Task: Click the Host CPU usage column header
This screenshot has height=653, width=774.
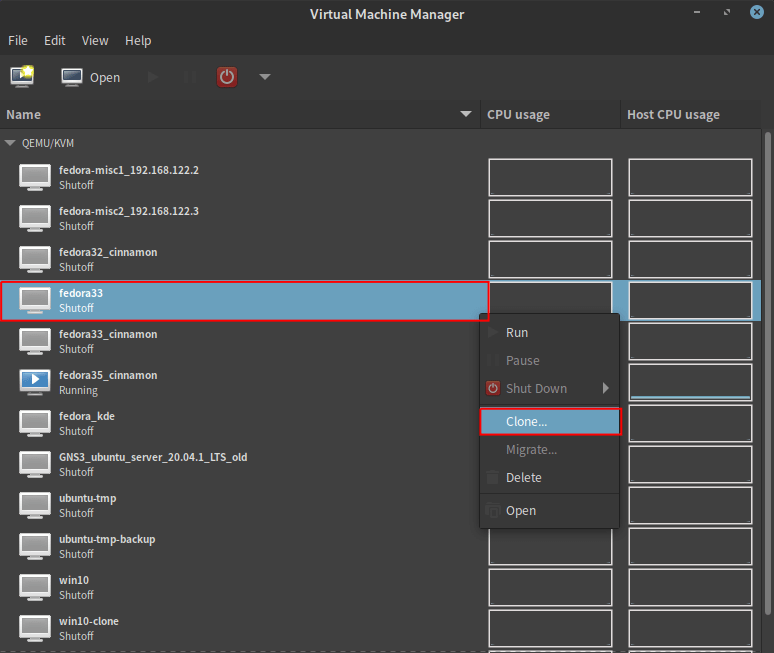Action: click(x=690, y=115)
